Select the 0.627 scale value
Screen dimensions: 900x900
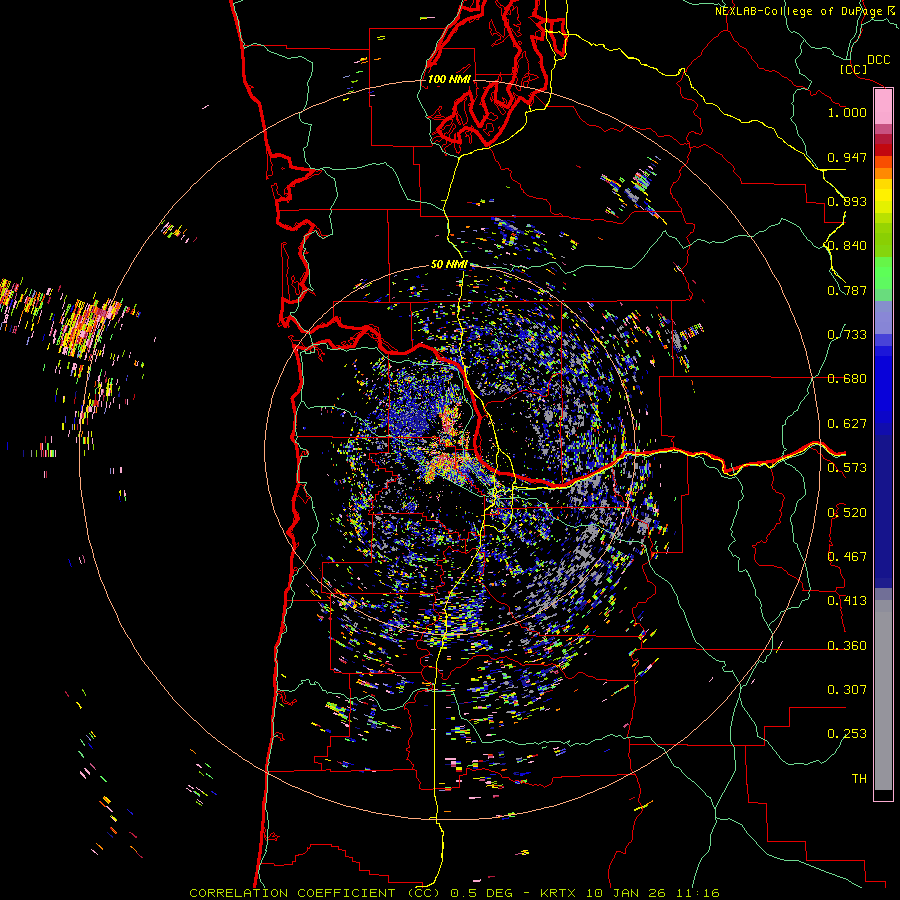click(847, 424)
